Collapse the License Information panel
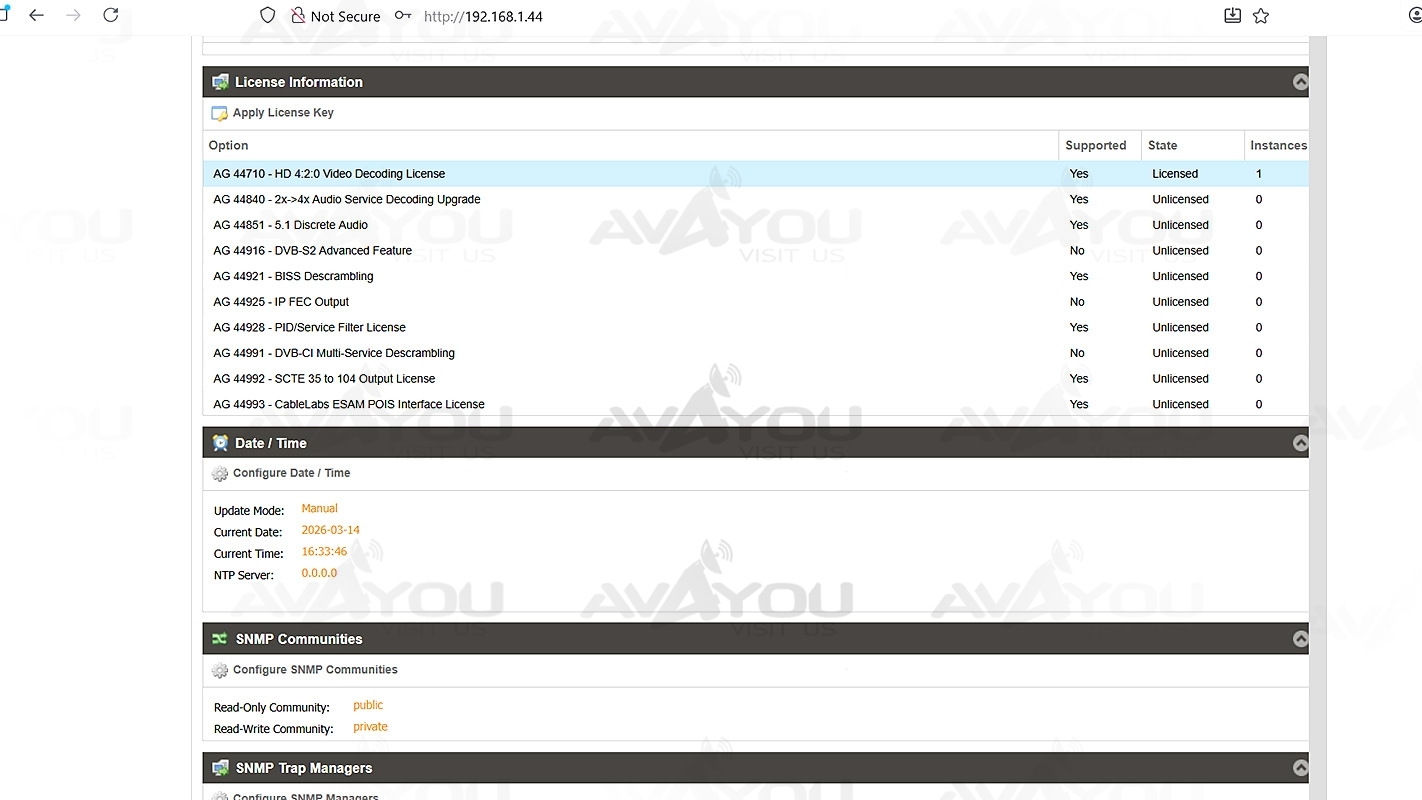 [x=1300, y=82]
